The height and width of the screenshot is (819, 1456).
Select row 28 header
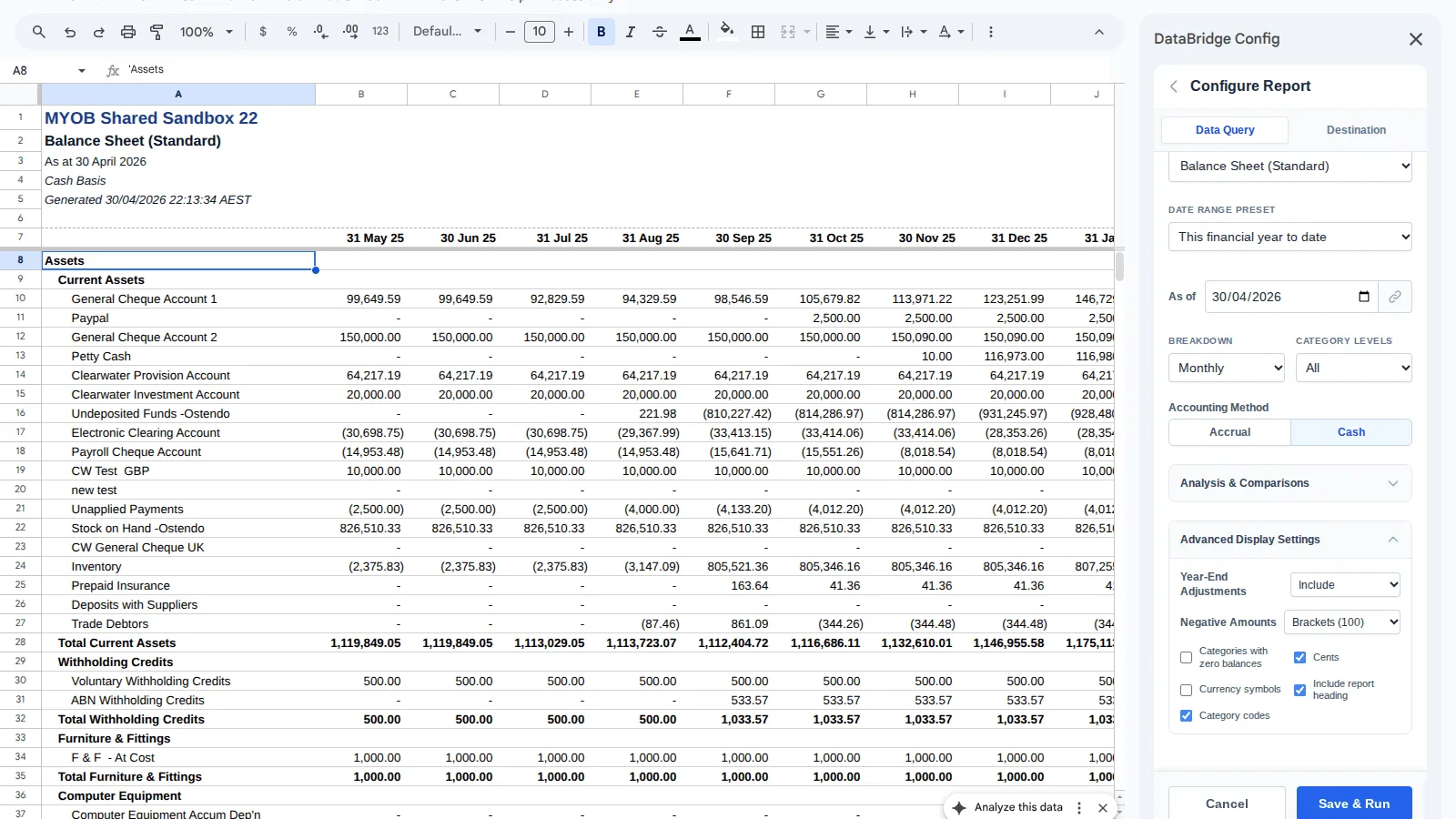[x=20, y=642]
